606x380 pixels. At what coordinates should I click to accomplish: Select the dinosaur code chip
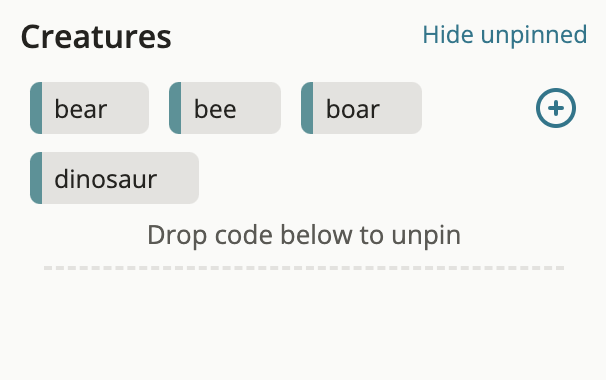coord(114,178)
